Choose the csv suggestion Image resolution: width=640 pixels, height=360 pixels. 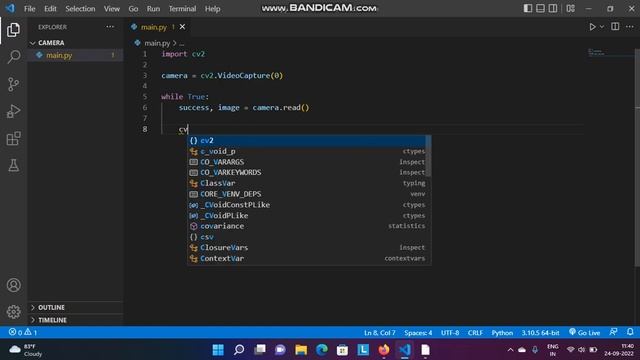(306, 237)
